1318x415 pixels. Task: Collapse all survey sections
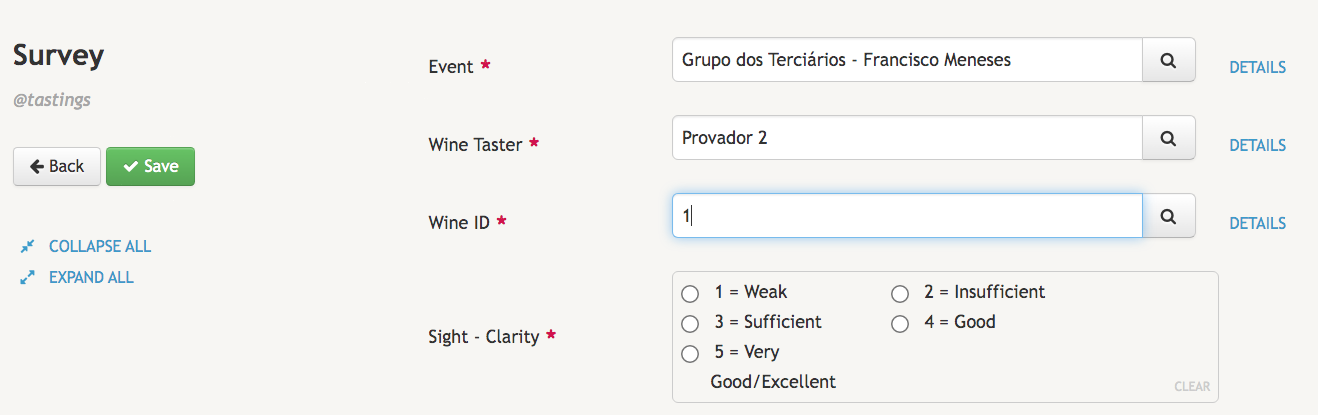point(99,246)
